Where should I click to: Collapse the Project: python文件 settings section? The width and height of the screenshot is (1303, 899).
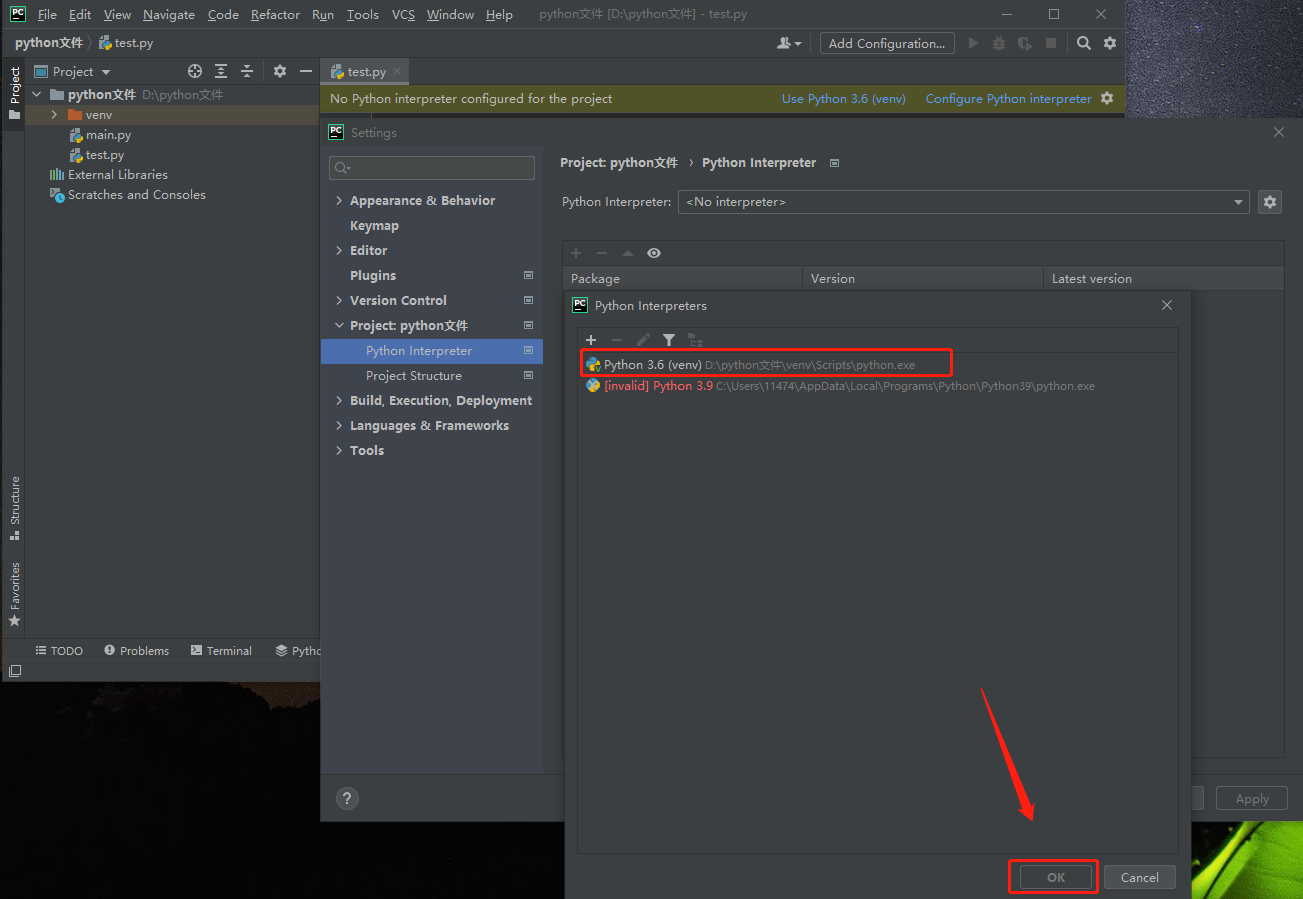point(339,325)
